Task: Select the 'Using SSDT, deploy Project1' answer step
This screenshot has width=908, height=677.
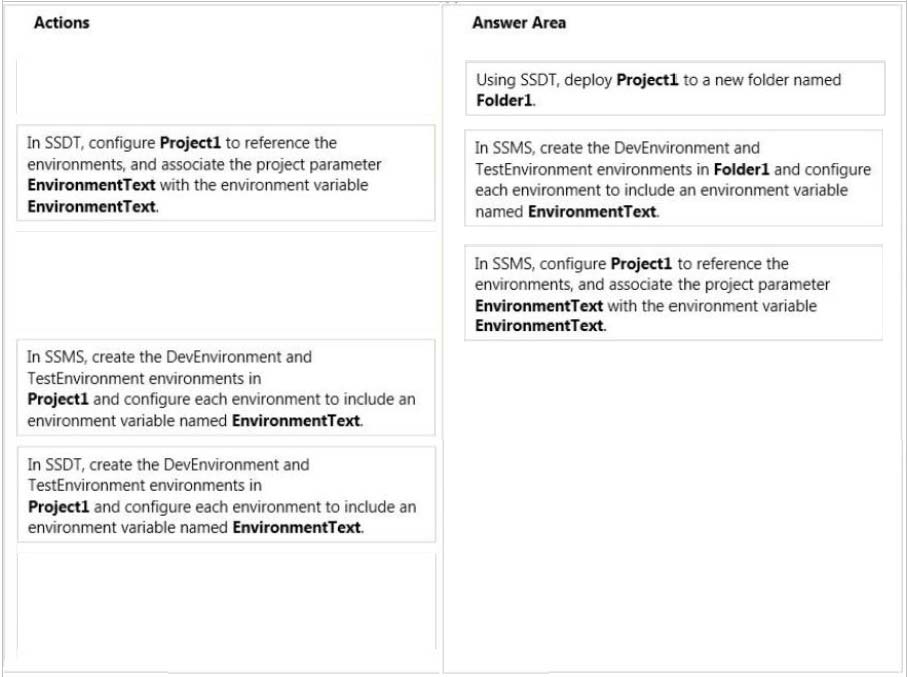Action: click(x=675, y=89)
